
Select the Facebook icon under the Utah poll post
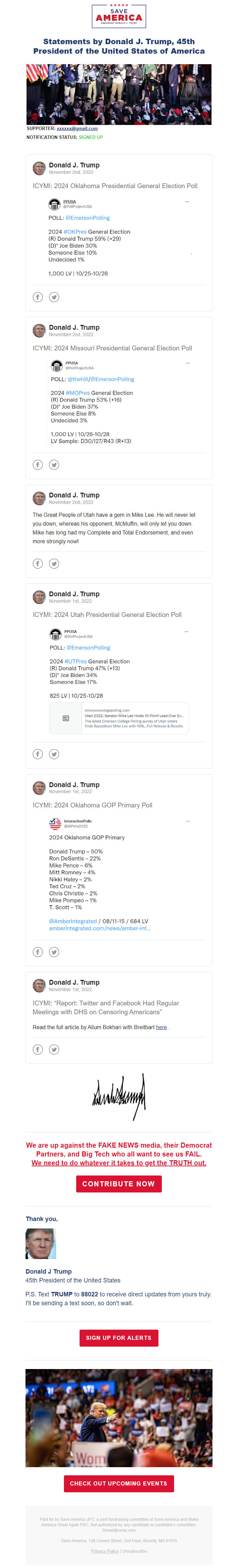point(38,753)
